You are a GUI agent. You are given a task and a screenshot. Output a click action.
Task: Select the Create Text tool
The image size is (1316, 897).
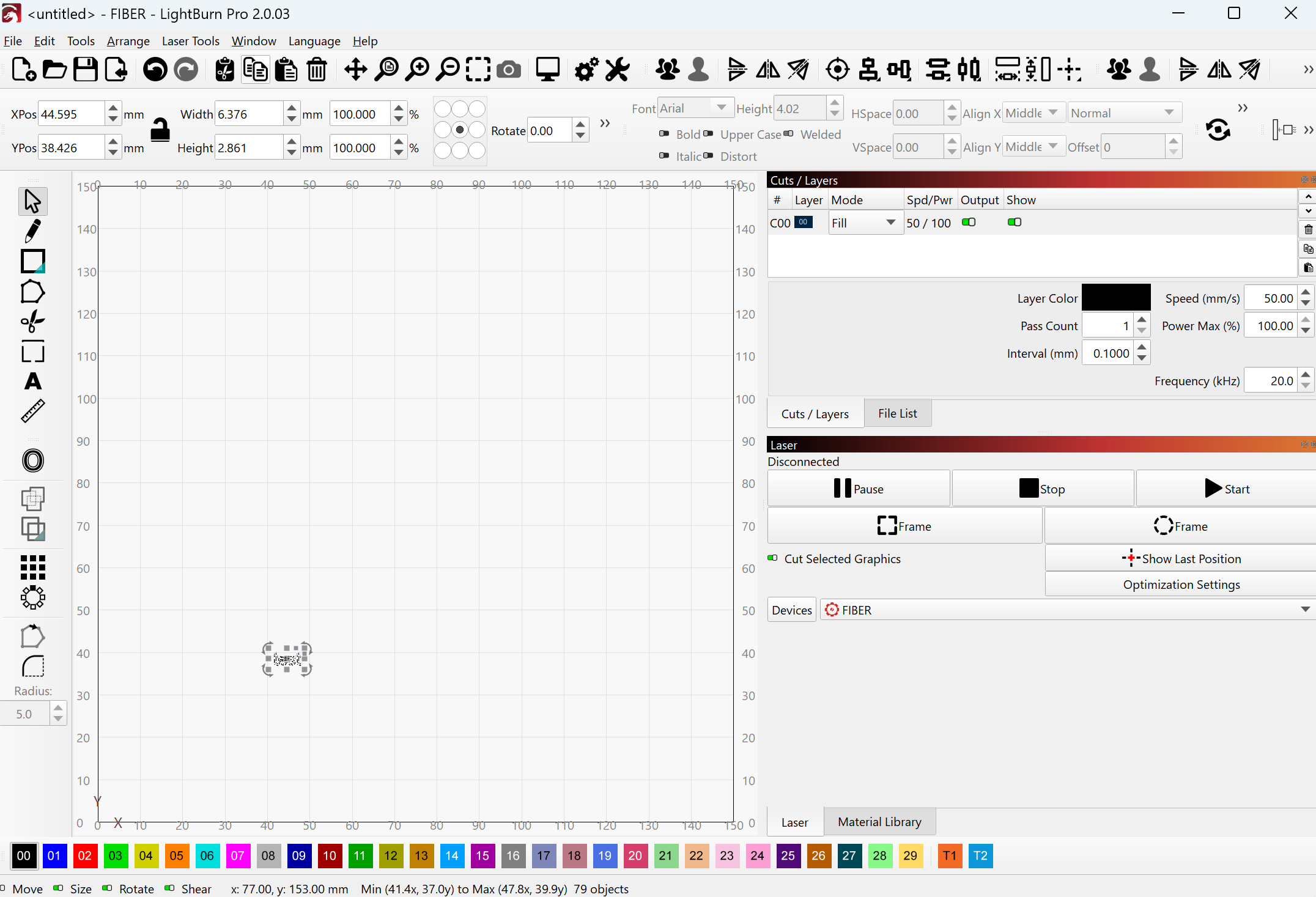click(33, 382)
